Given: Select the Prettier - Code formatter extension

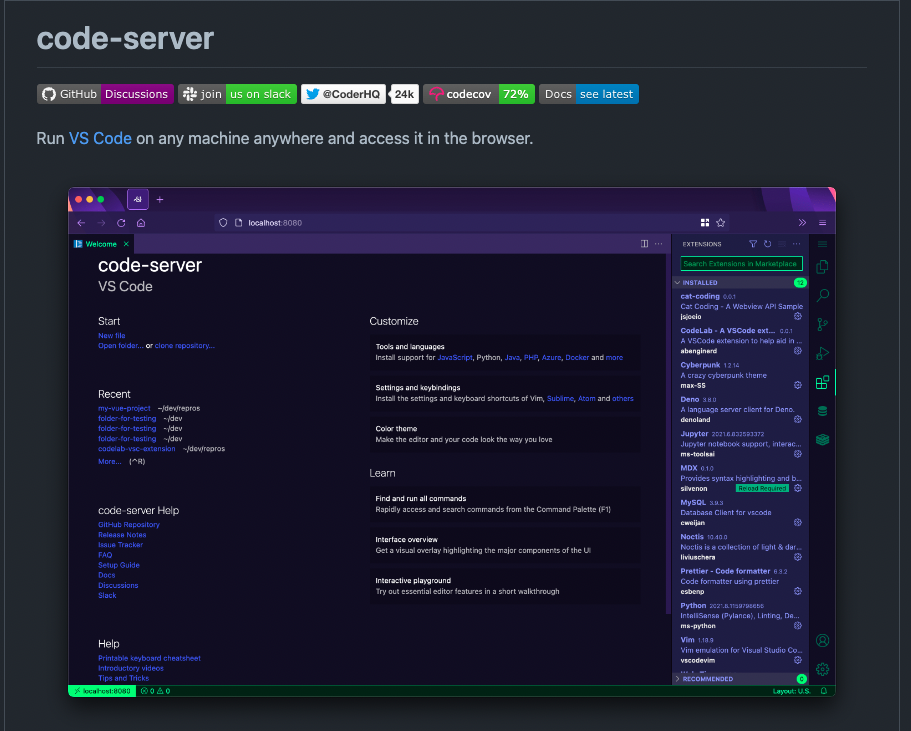Looking at the screenshot, I should click(x=740, y=581).
